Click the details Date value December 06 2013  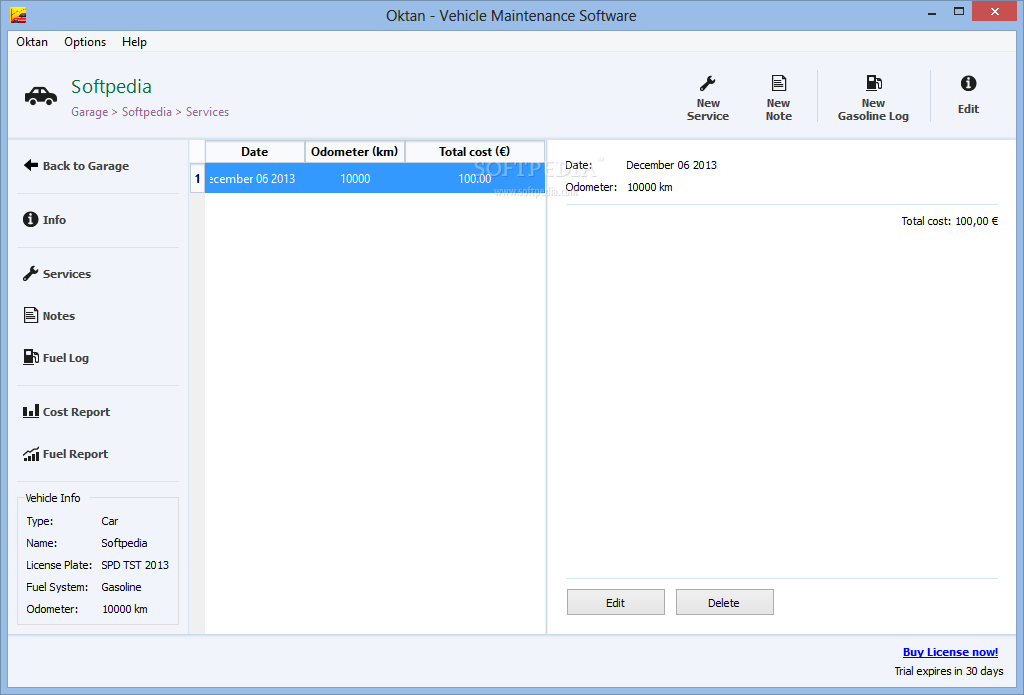671,165
